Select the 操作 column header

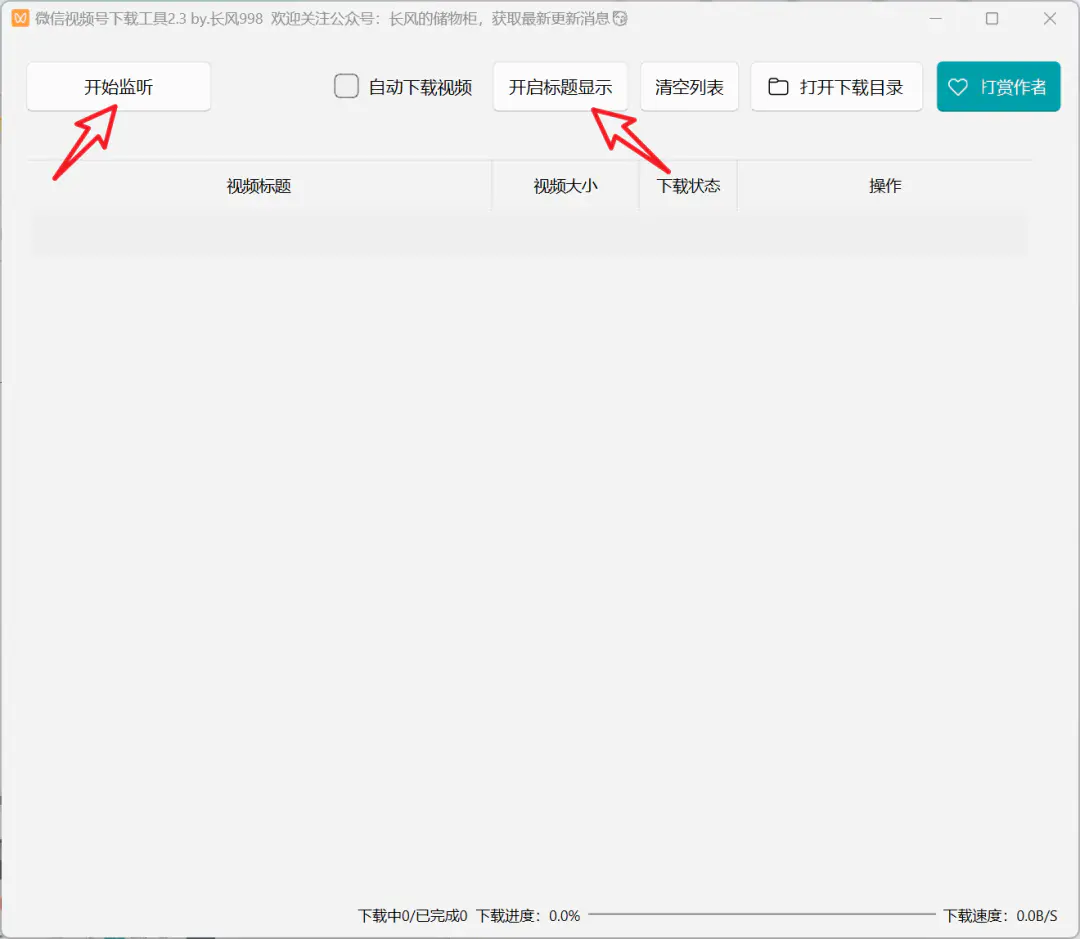884,186
